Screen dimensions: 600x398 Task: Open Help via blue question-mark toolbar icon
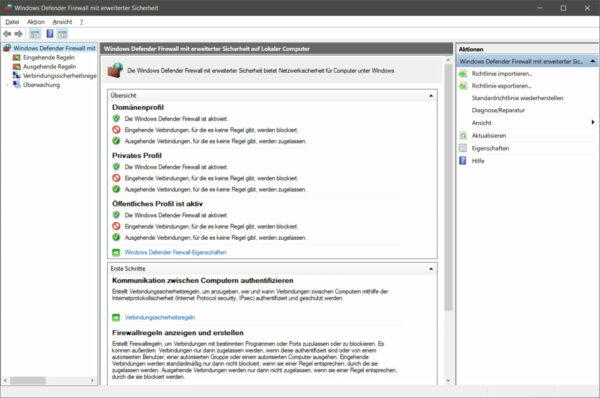tap(50, 34)
